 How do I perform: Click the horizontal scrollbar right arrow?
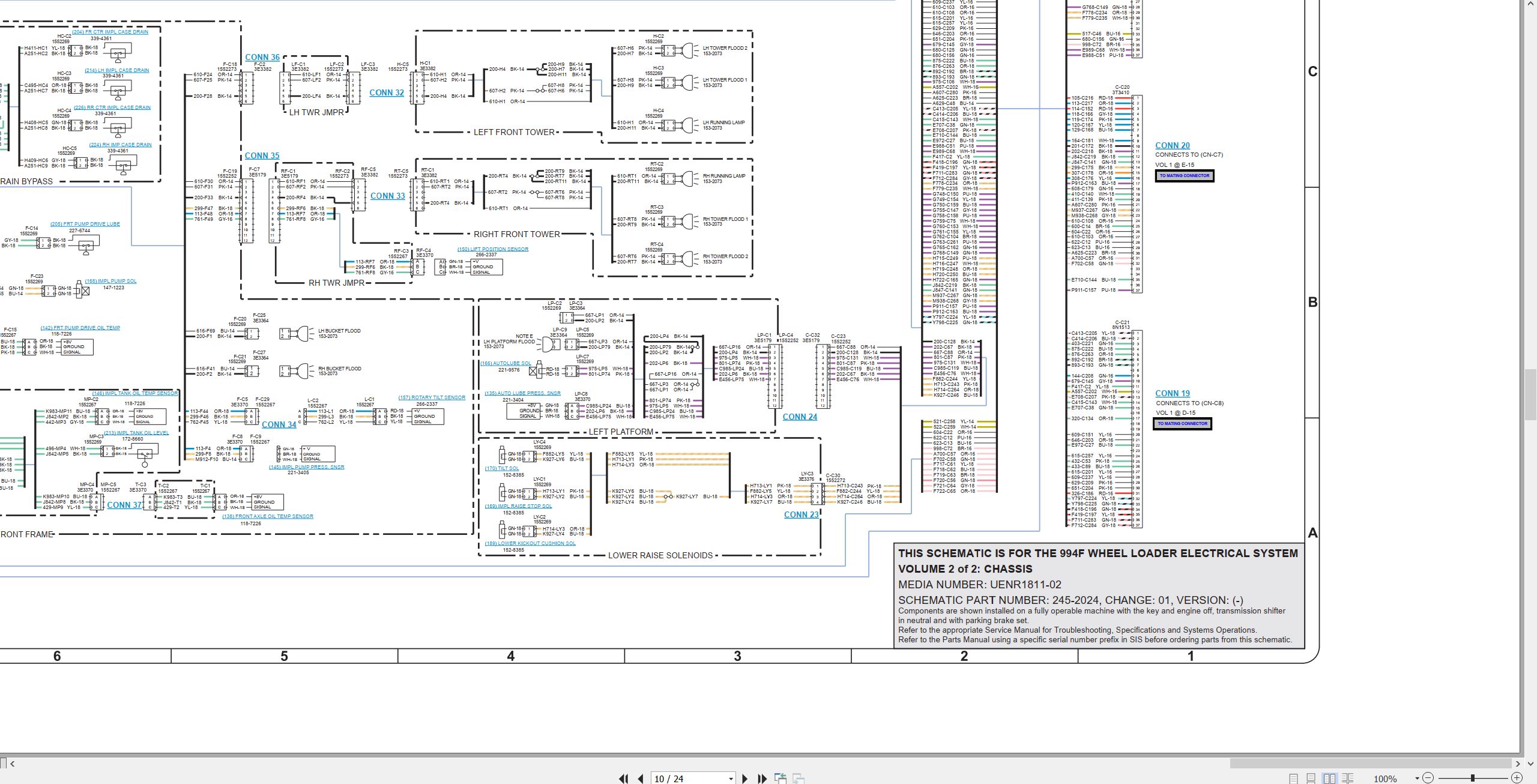pos(1517,764)
